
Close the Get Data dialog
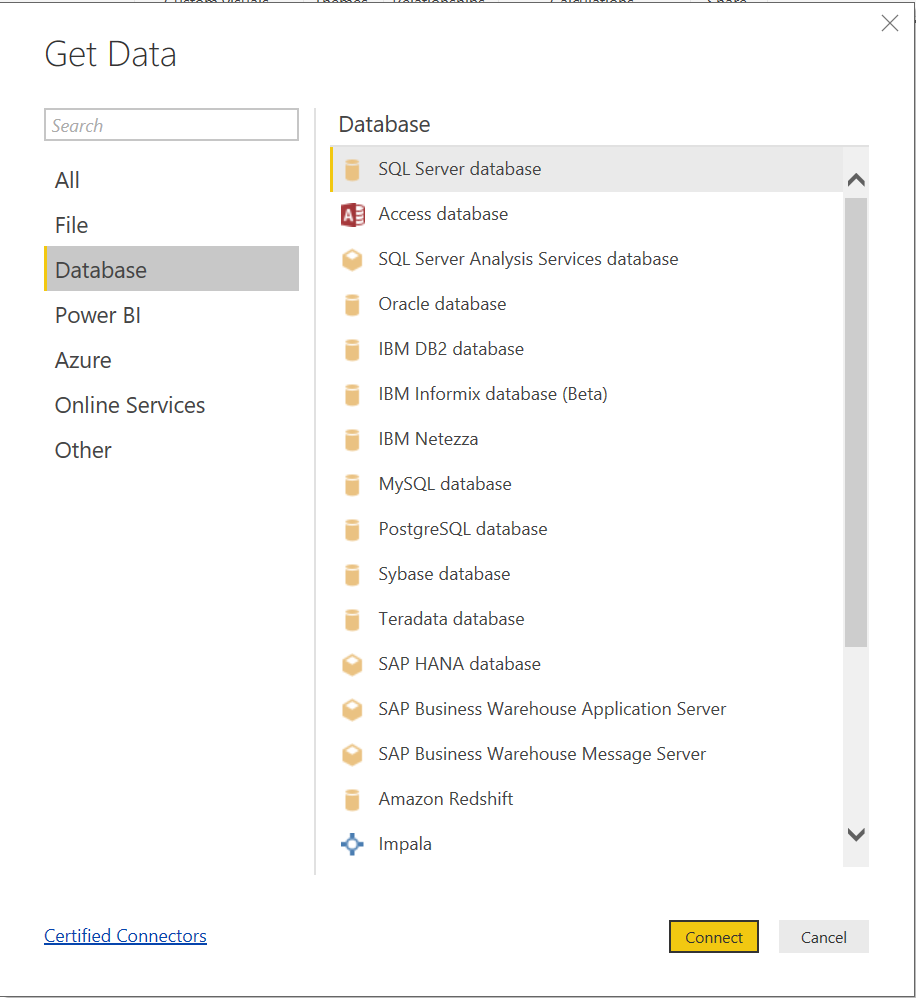pos(890,24)
